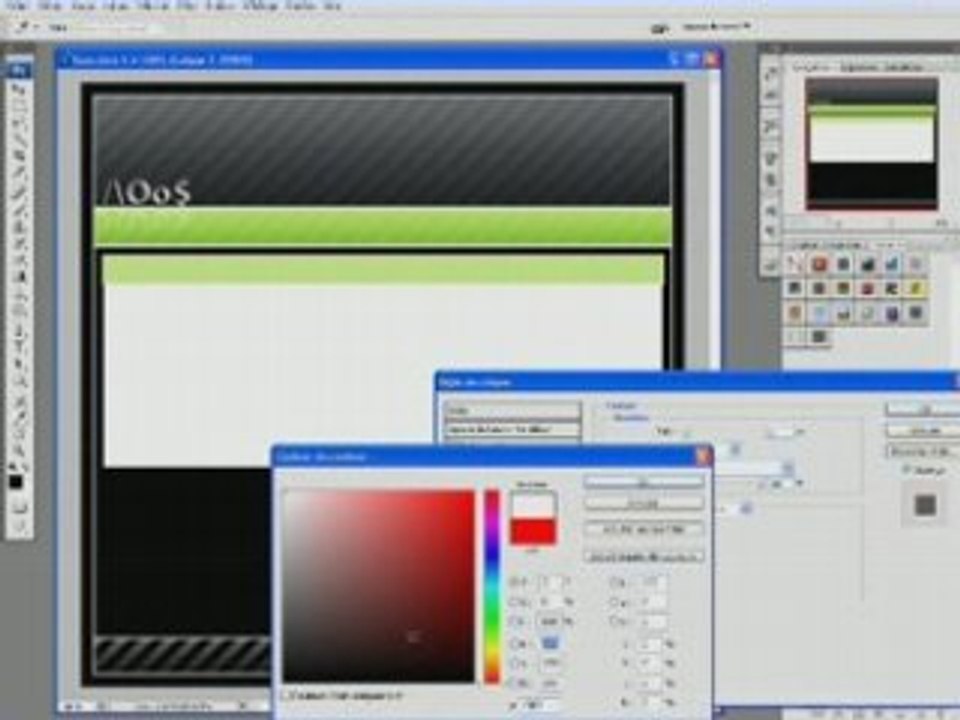Screen dimensions: 960x720
Task: Select the L radio button in Lab group
Action: point(615,582)
